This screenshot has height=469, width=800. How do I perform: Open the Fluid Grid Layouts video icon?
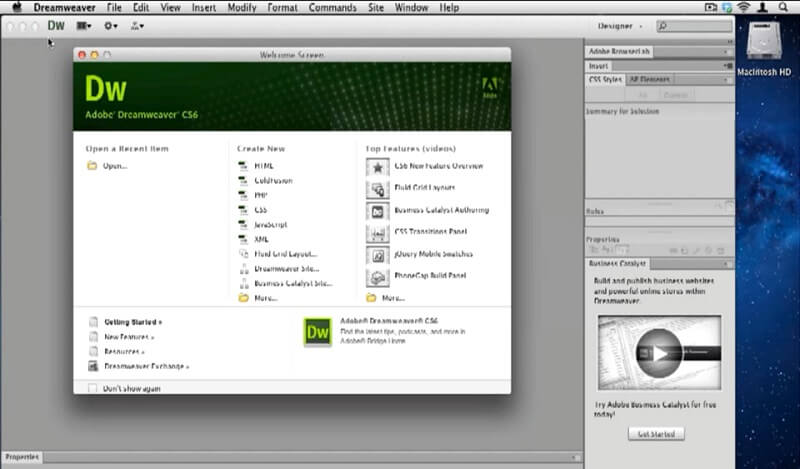click(378, 189)
